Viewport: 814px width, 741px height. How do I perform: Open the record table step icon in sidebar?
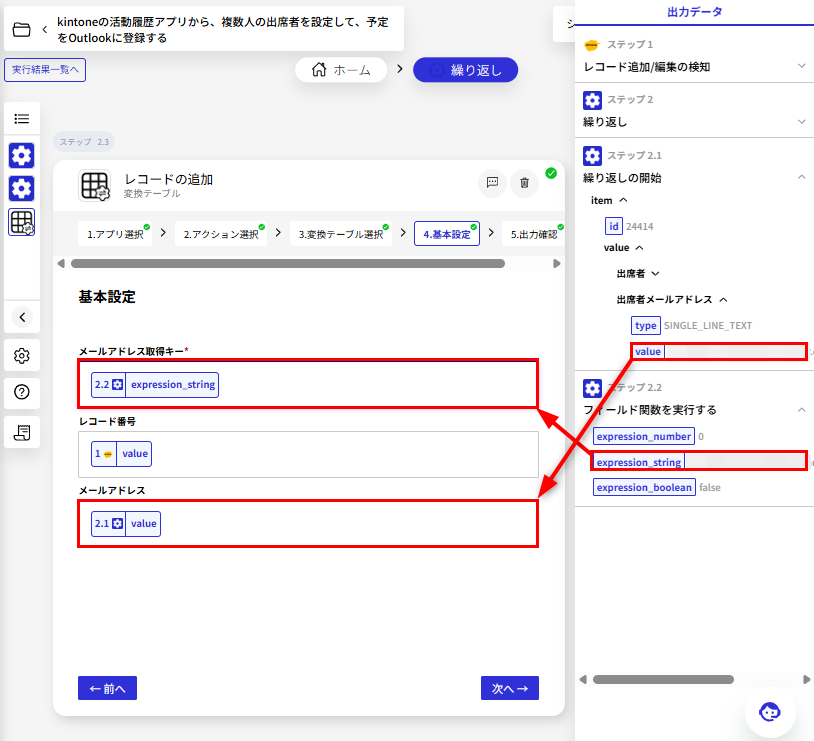[22, 223]
